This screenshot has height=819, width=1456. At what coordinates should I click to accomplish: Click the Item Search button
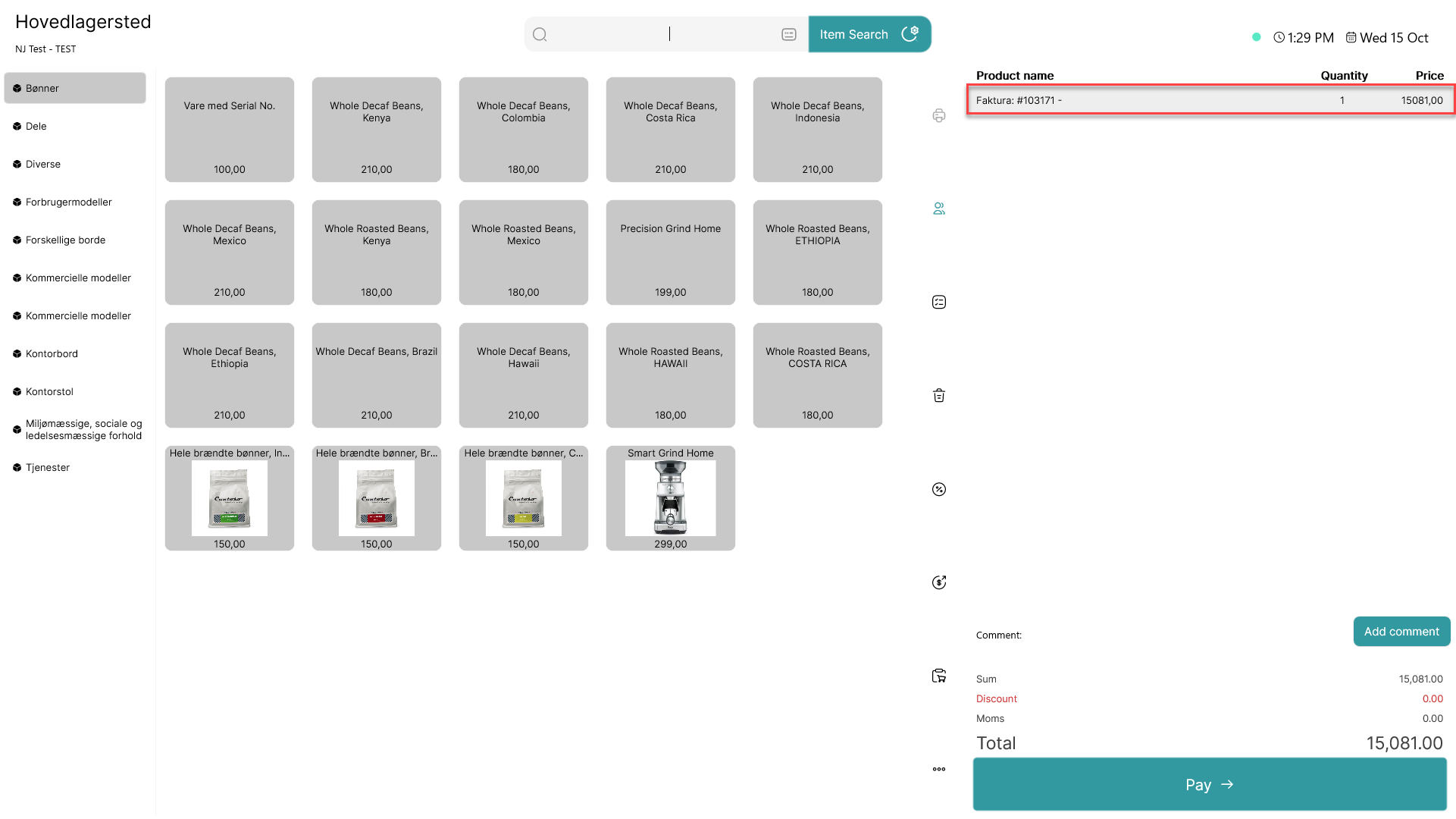coord(869,34)
